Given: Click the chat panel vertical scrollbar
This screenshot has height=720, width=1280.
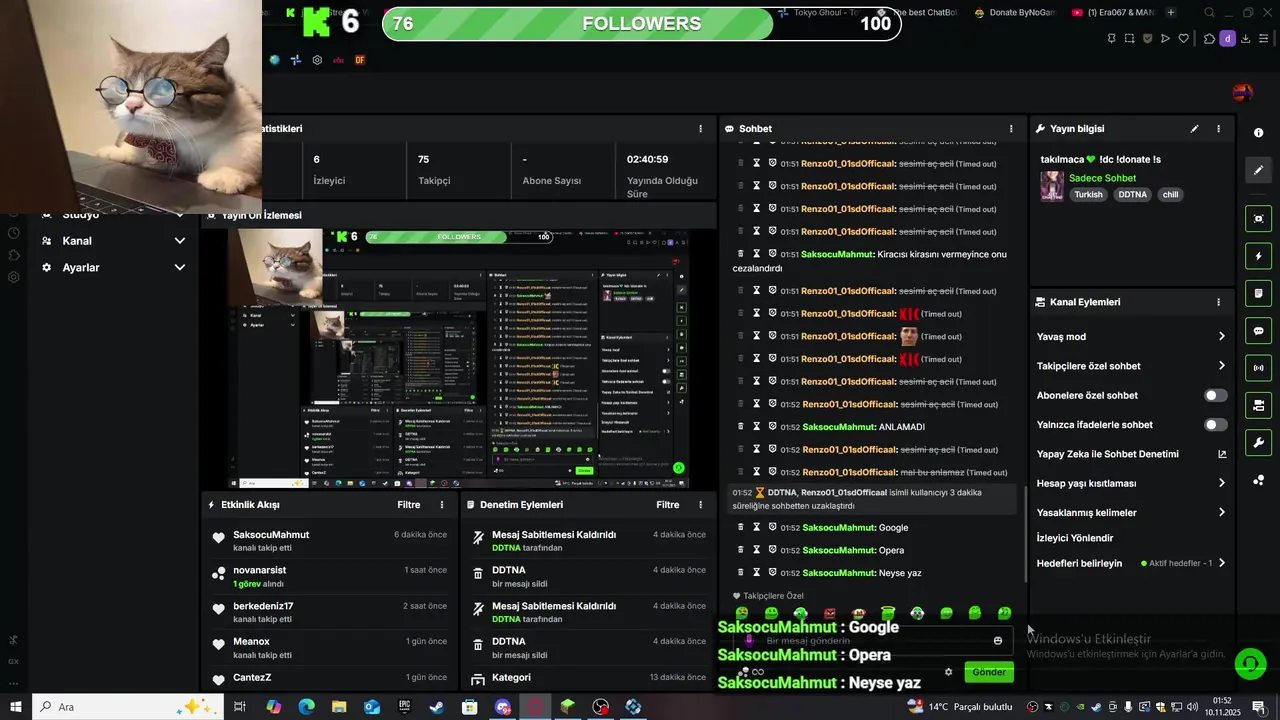Looking at the screenshot, I should click(1025, 534).
